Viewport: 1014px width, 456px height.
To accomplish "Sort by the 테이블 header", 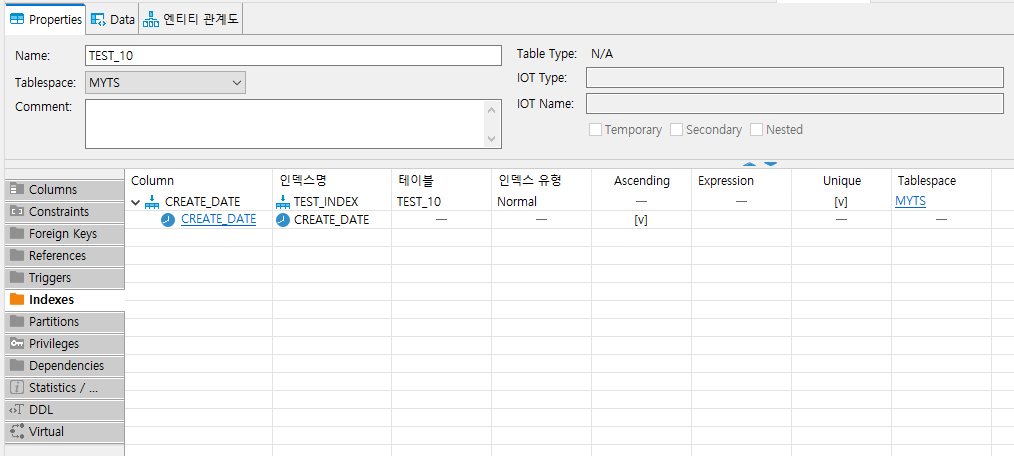I will coord(441,181).
